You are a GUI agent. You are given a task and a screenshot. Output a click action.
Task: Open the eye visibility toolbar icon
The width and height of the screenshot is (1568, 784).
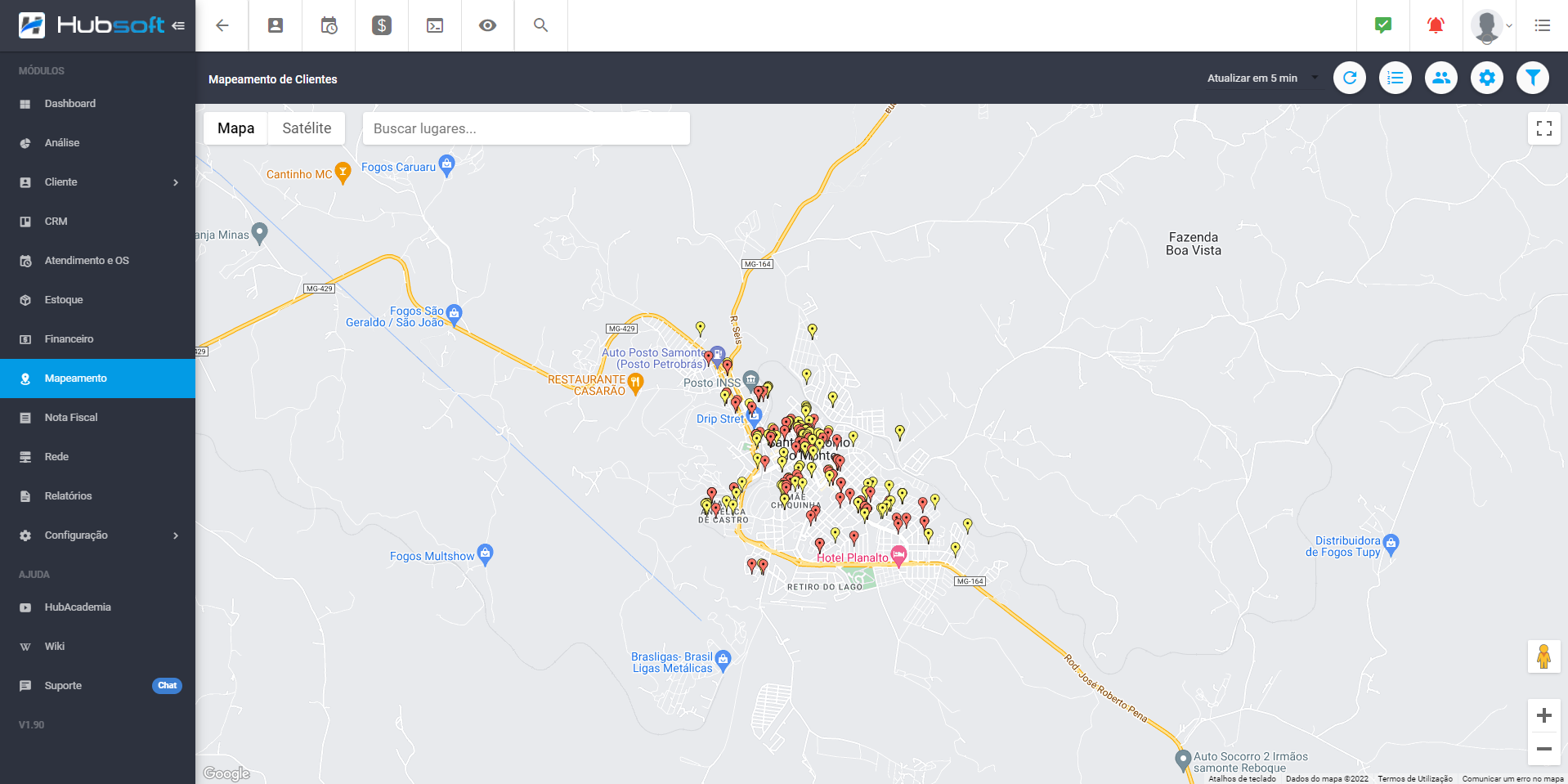(488, 25)
